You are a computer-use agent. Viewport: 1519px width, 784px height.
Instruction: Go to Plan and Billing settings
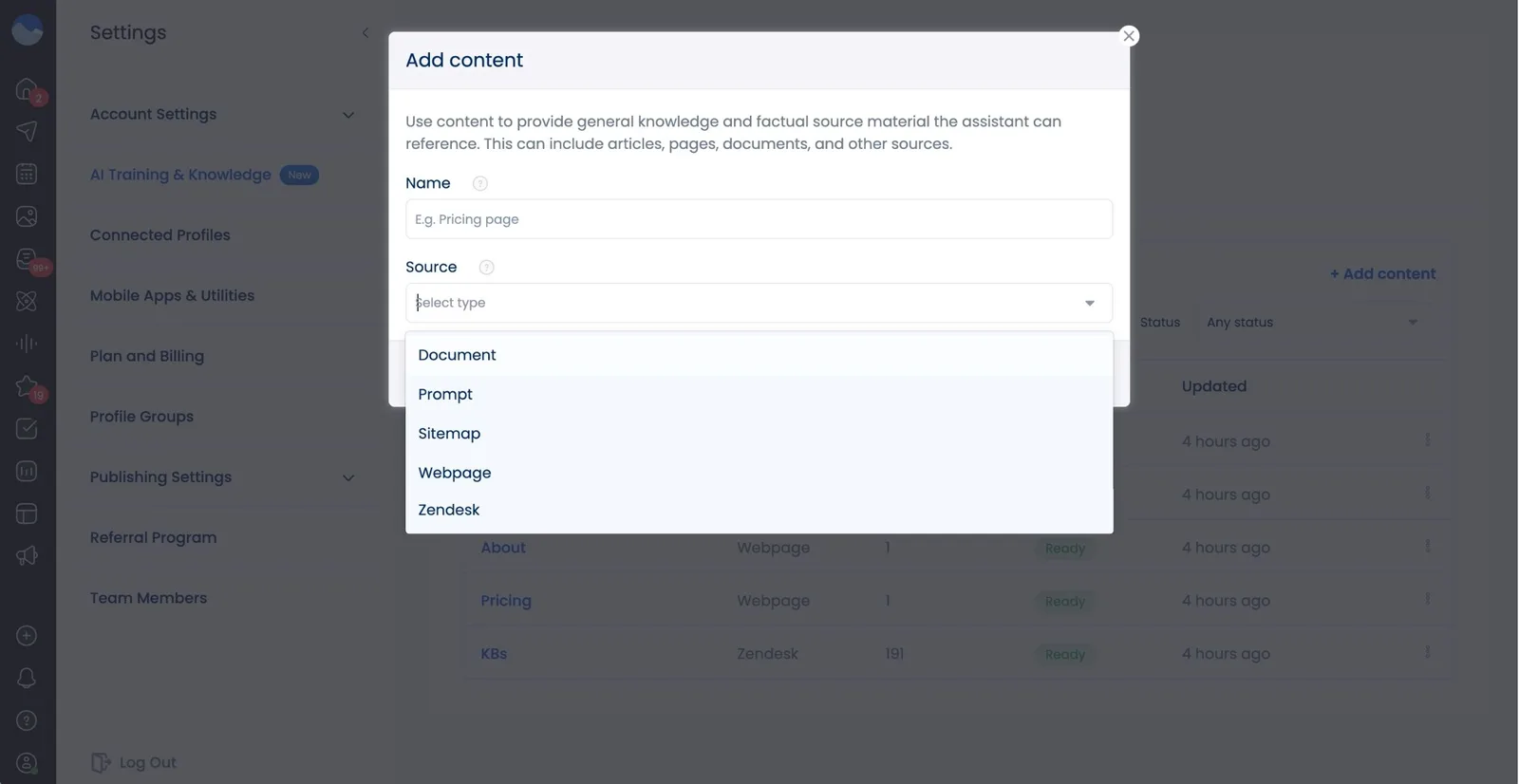(146, 356)
